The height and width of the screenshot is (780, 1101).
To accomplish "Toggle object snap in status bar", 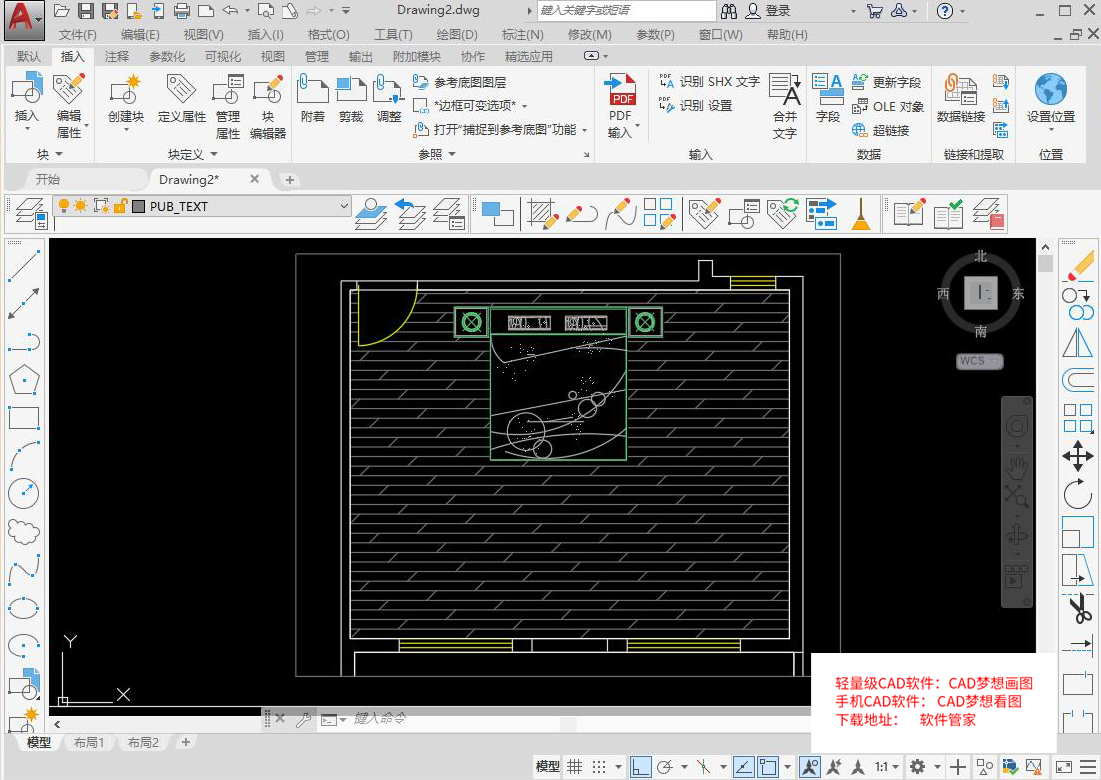I will pyautogui.click(x=769, y=767).
